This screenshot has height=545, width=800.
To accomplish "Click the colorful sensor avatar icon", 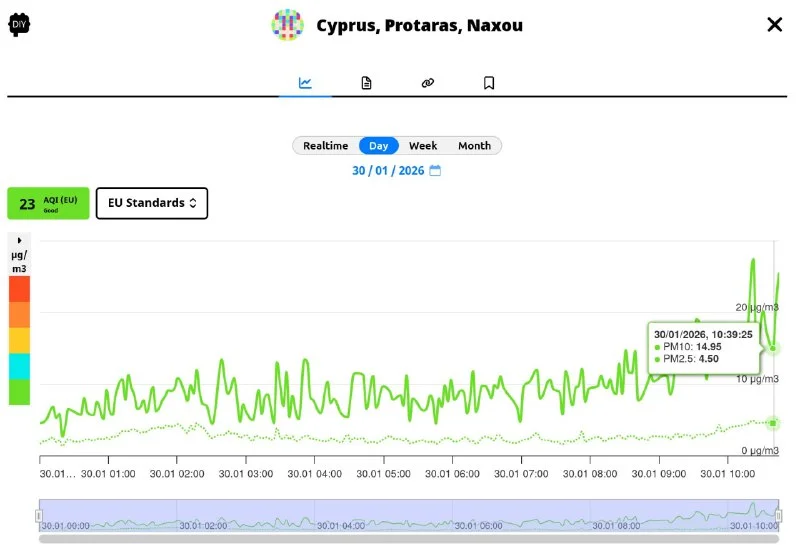I will [287, 25].
